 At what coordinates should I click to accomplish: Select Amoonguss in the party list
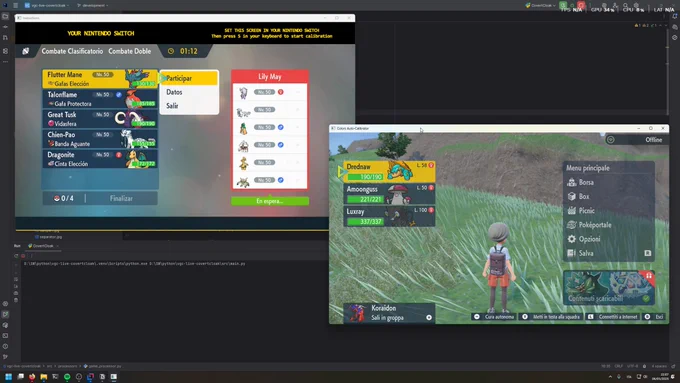point(389,194)
